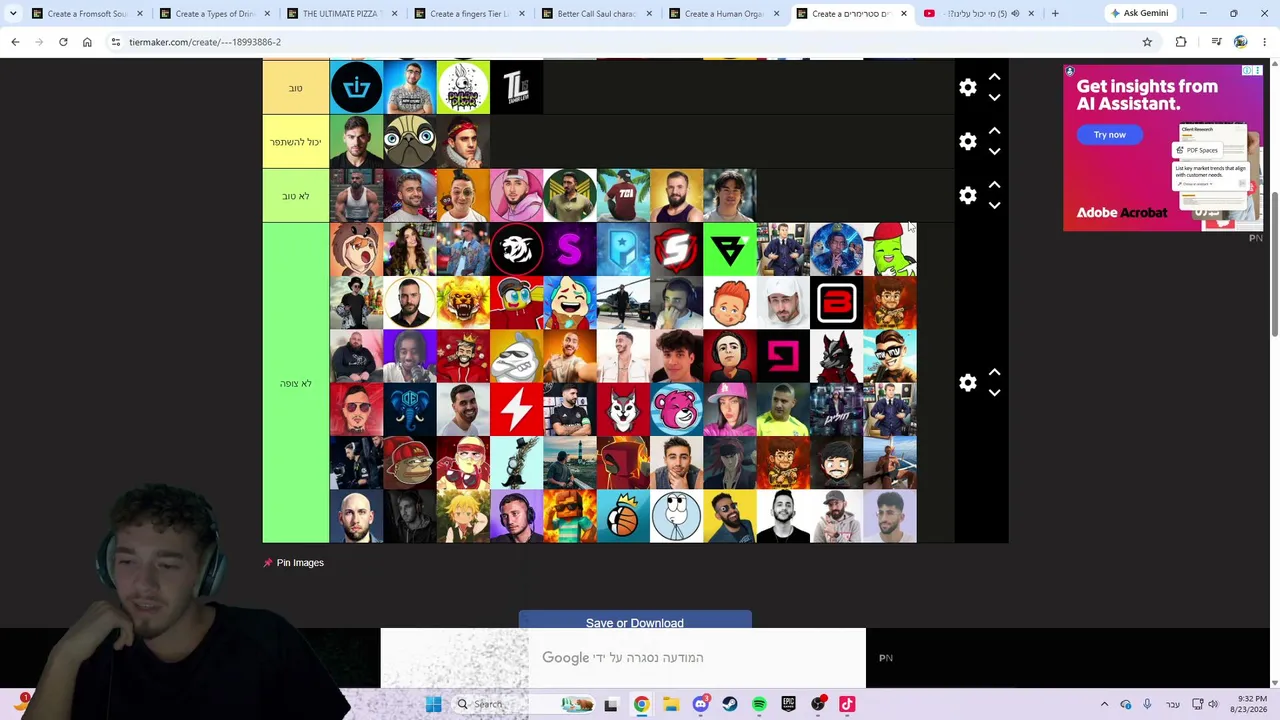
Task: Open the Windows Start menu
Action: pos(433,704)
